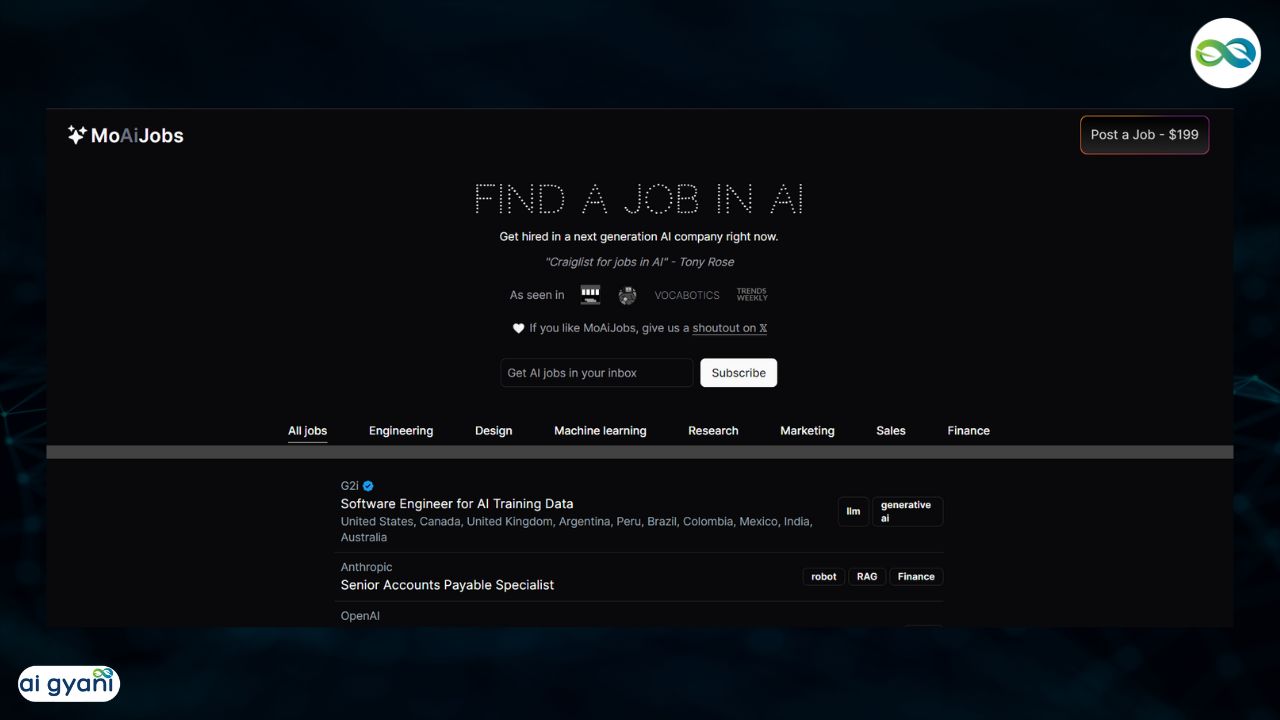Viewport: 1280px width, 720px height.
Task: Switch to the Design tab
Action: 493,431
